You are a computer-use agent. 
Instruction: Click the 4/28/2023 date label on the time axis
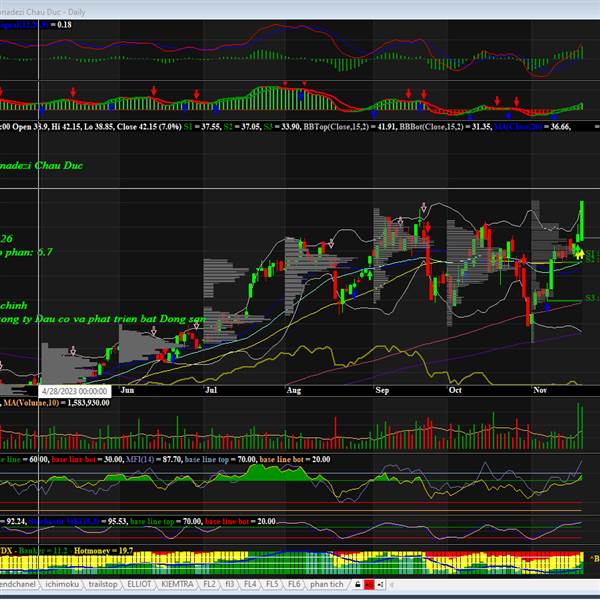(75, 391)
